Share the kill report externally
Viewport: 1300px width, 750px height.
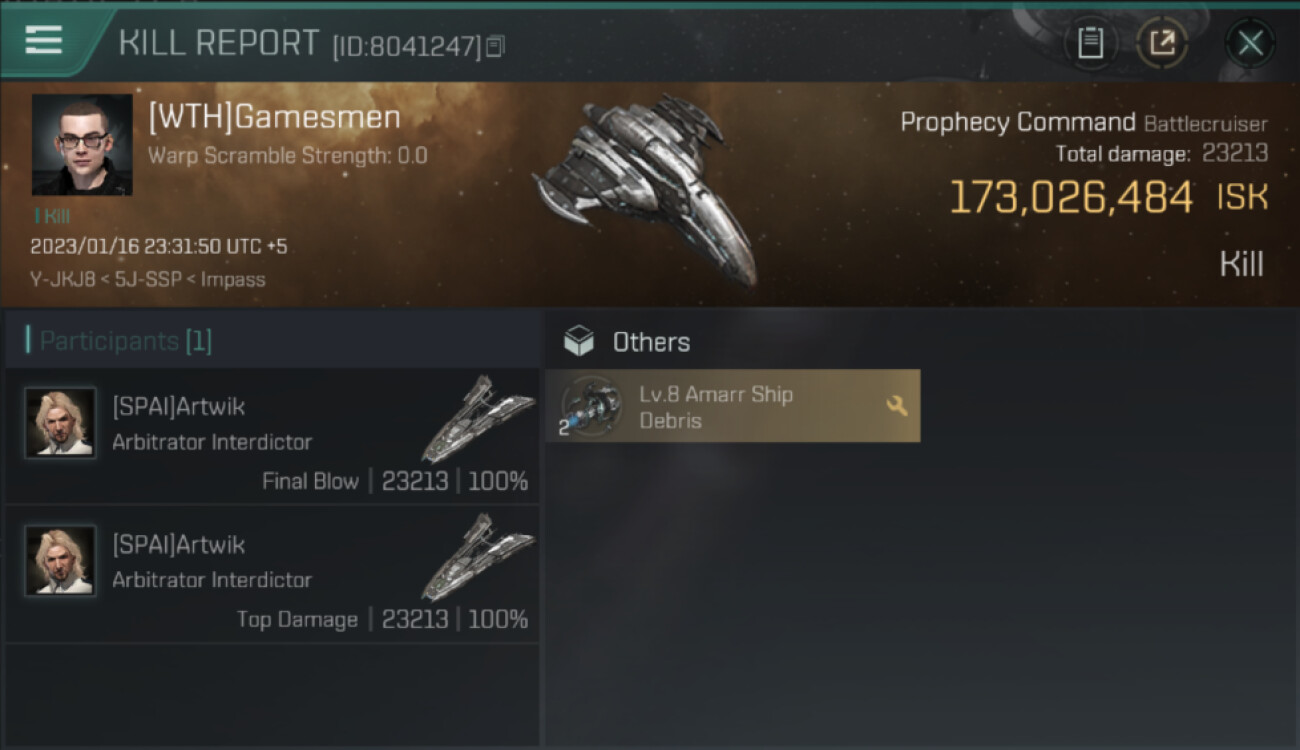click(1162, 43)
